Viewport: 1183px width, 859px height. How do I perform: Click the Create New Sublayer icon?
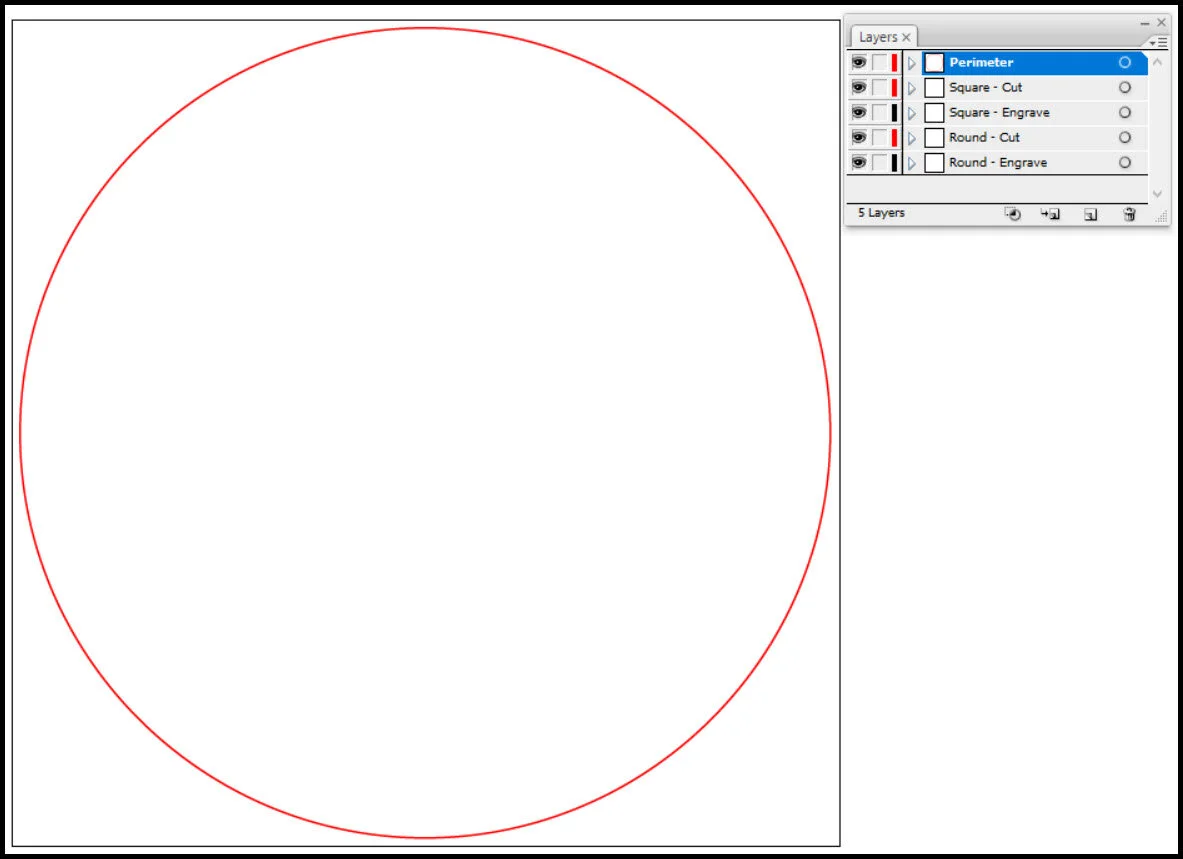tap(1050, 214)
